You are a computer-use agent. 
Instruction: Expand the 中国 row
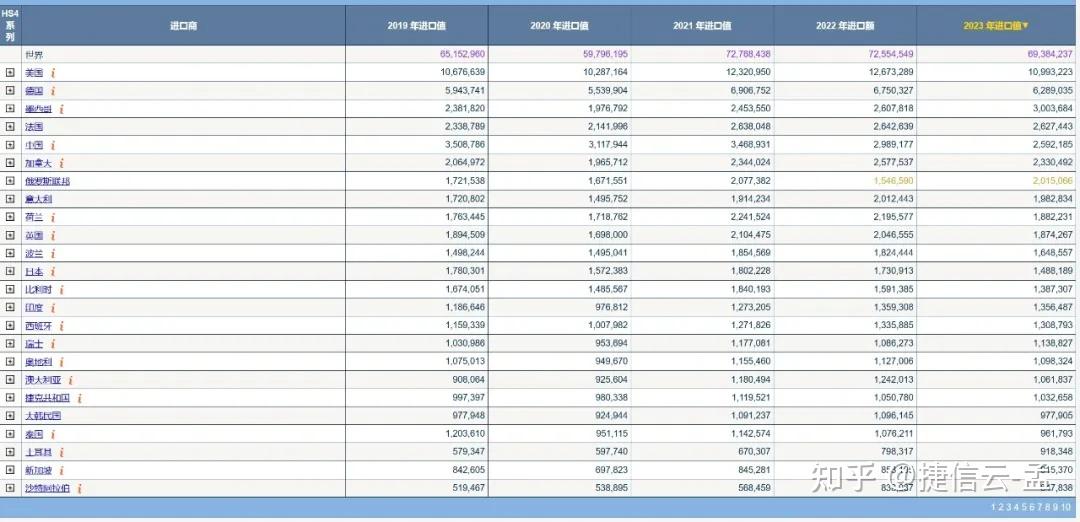[x=10, y=145]
